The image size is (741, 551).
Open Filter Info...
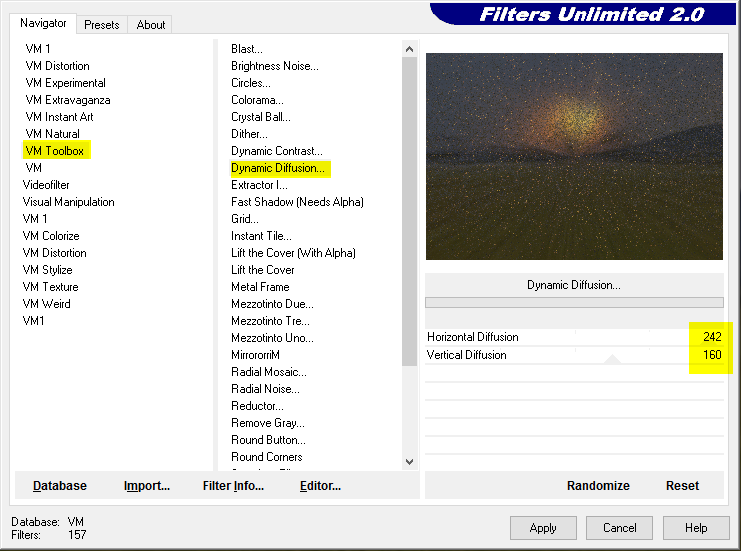(x=233, y=486)
